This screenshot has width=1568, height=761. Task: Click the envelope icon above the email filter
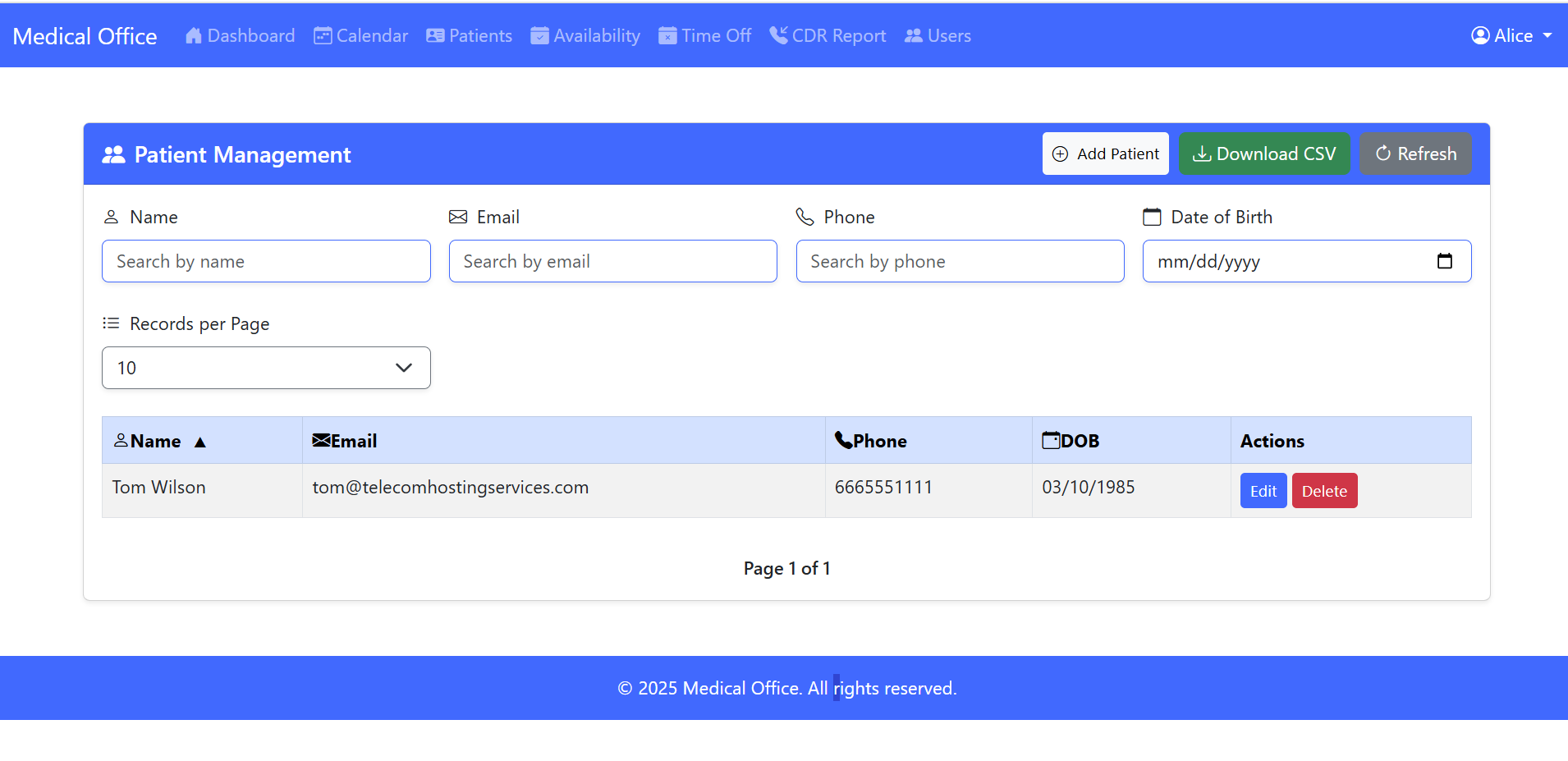point(458,216)
